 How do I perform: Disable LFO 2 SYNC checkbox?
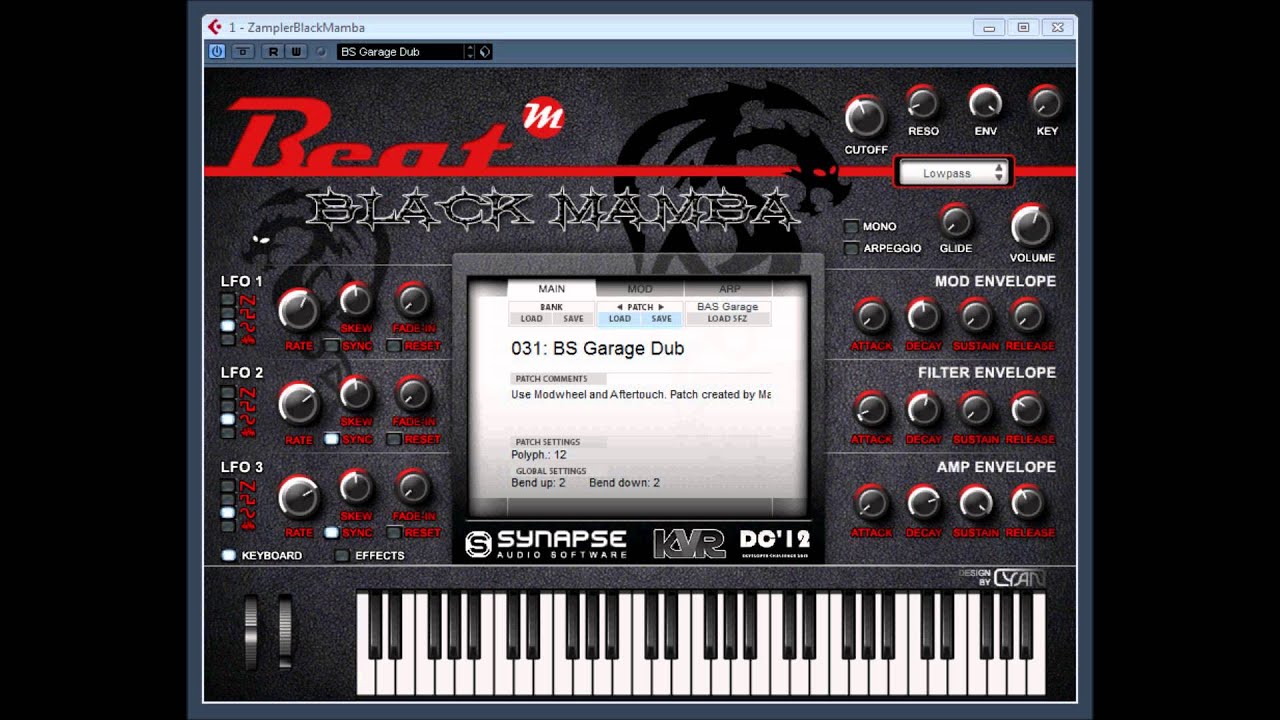(332, 439)
